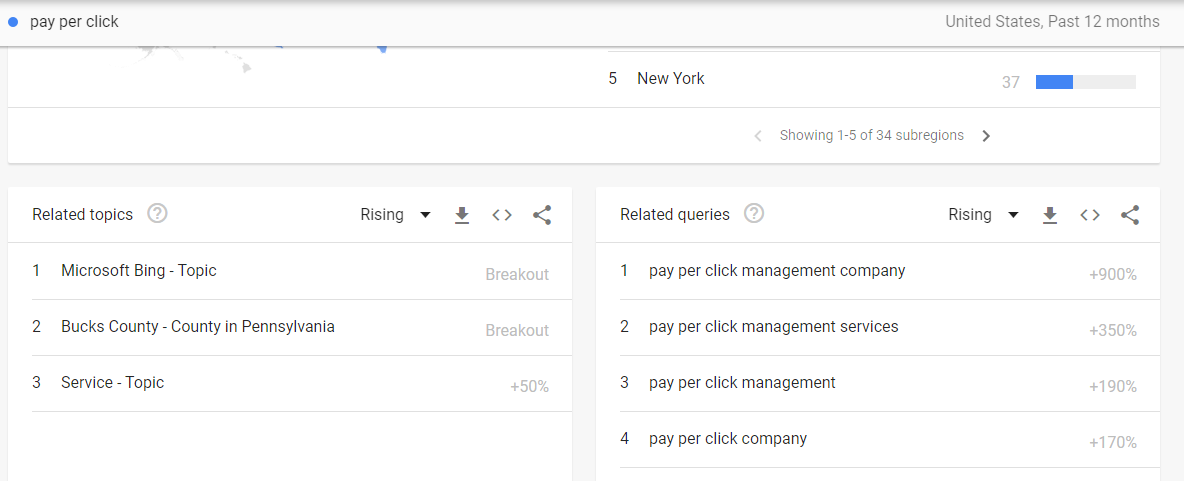Open help for Related queries
Image resolution: width=1184 pixels, height=481 pixels.
(754, 214)
